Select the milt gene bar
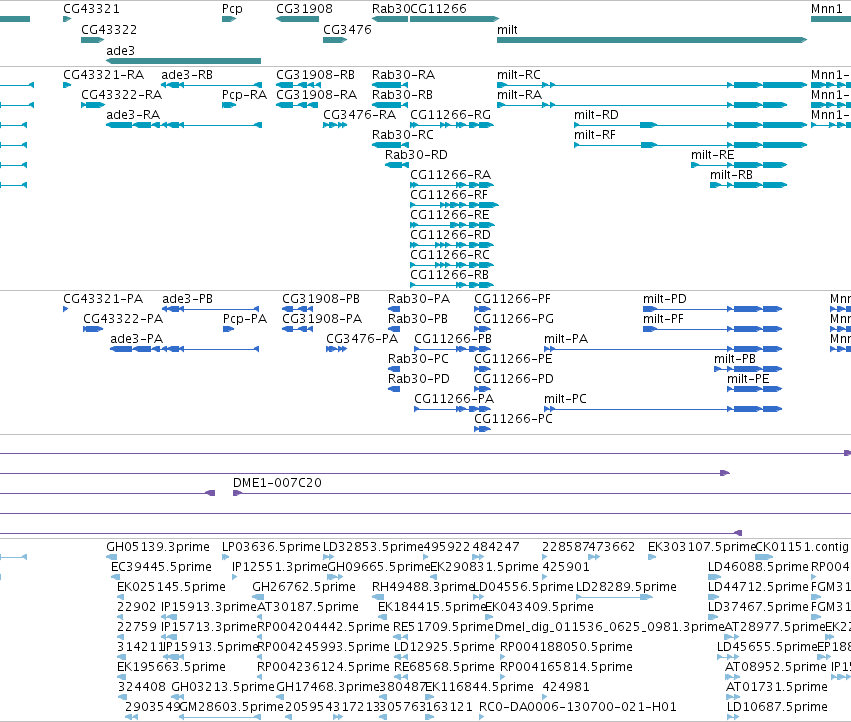The width and height of the screenshot is (851, 722). pyautogui.click(x=652, y=40)
